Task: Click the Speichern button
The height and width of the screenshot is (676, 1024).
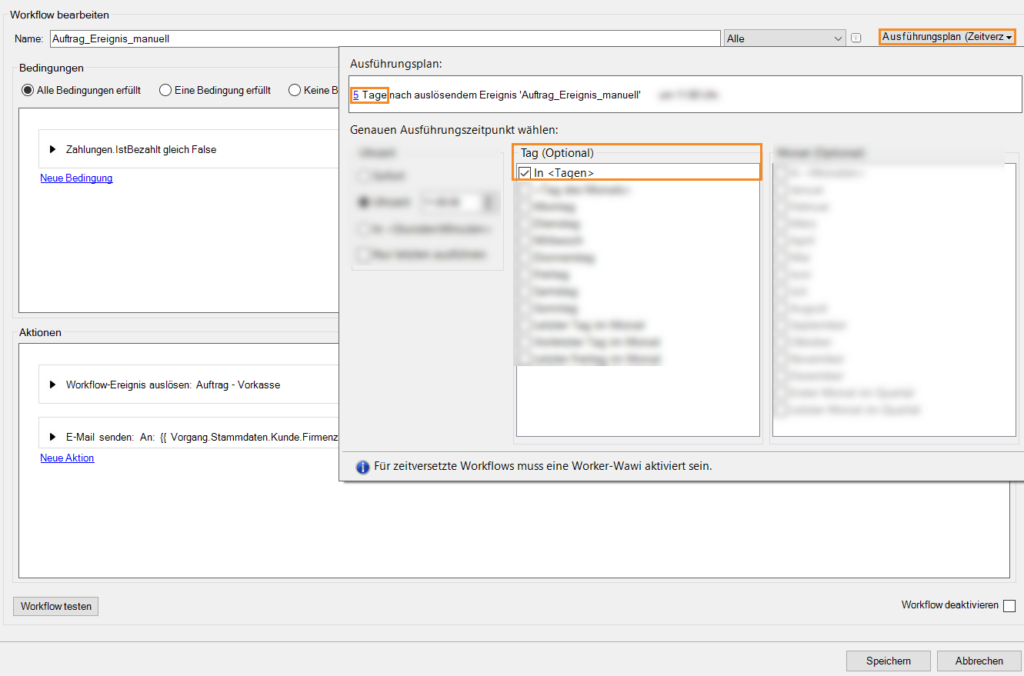Action: pos(888,661)
